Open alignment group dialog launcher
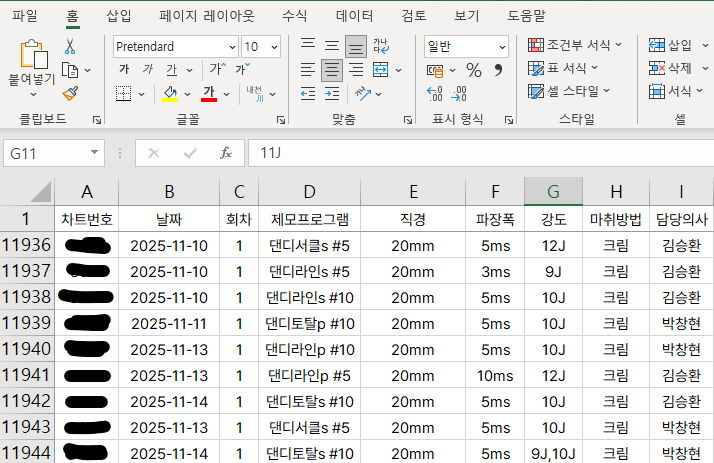Viewport: 714px width, 463px height. pyautogui.click(x=408, y=120)
